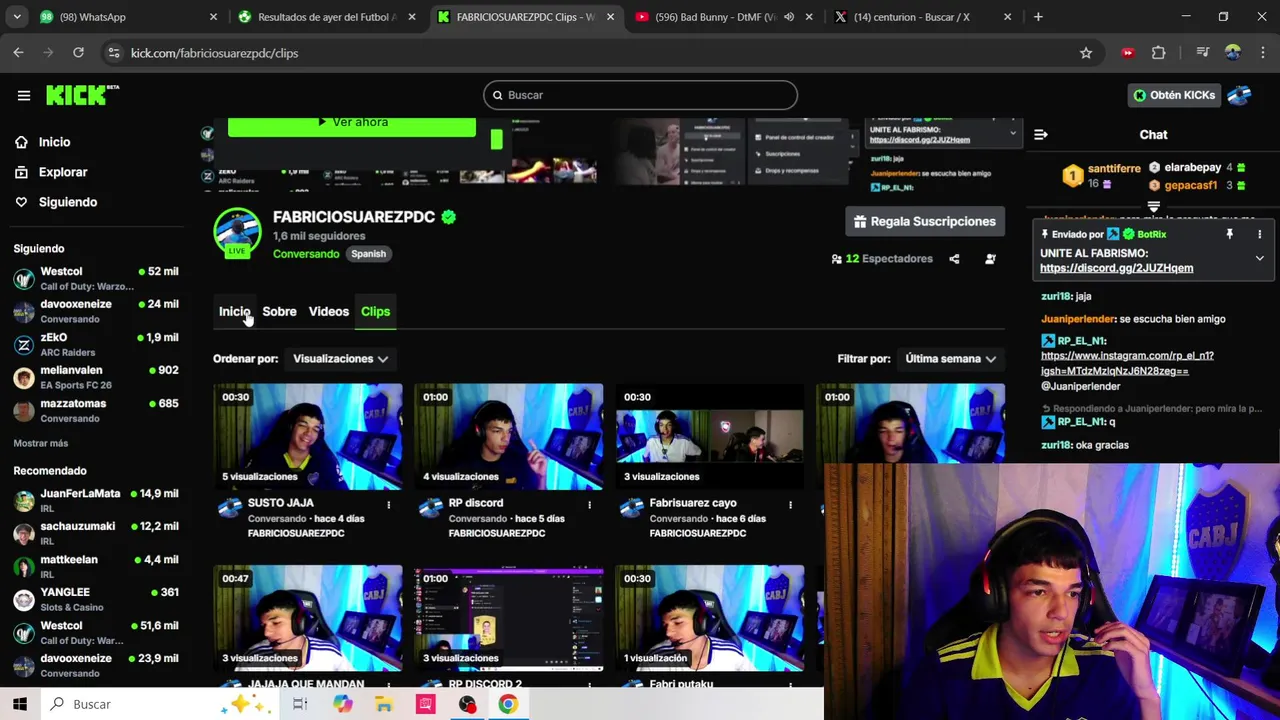The image size is (1280, 720).
Task: Bookmark this page with the star icon
Action: click(1086, 53)
